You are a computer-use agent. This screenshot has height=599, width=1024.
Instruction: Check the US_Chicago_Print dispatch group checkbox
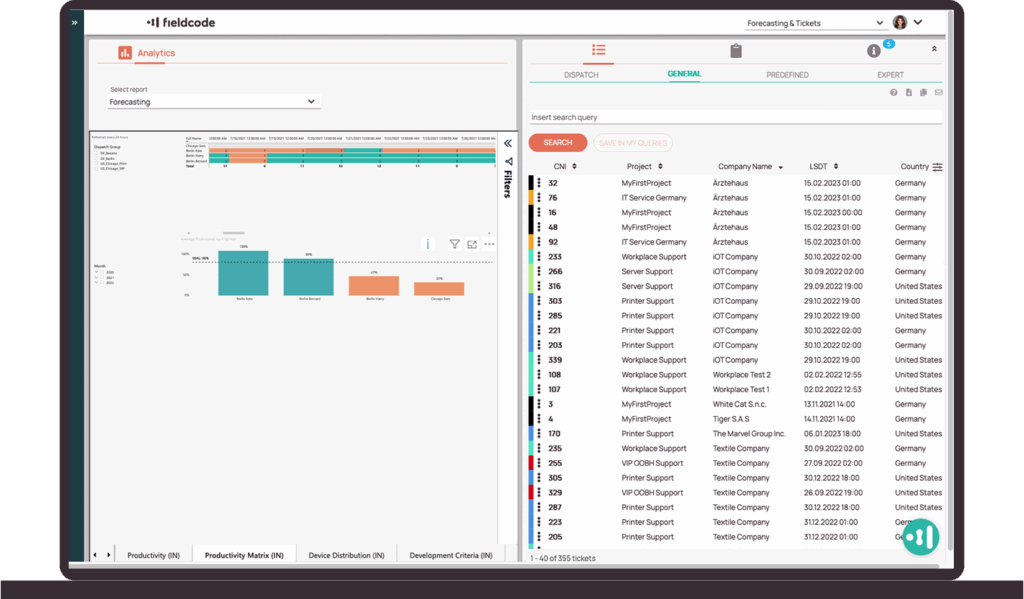[97, 164]
